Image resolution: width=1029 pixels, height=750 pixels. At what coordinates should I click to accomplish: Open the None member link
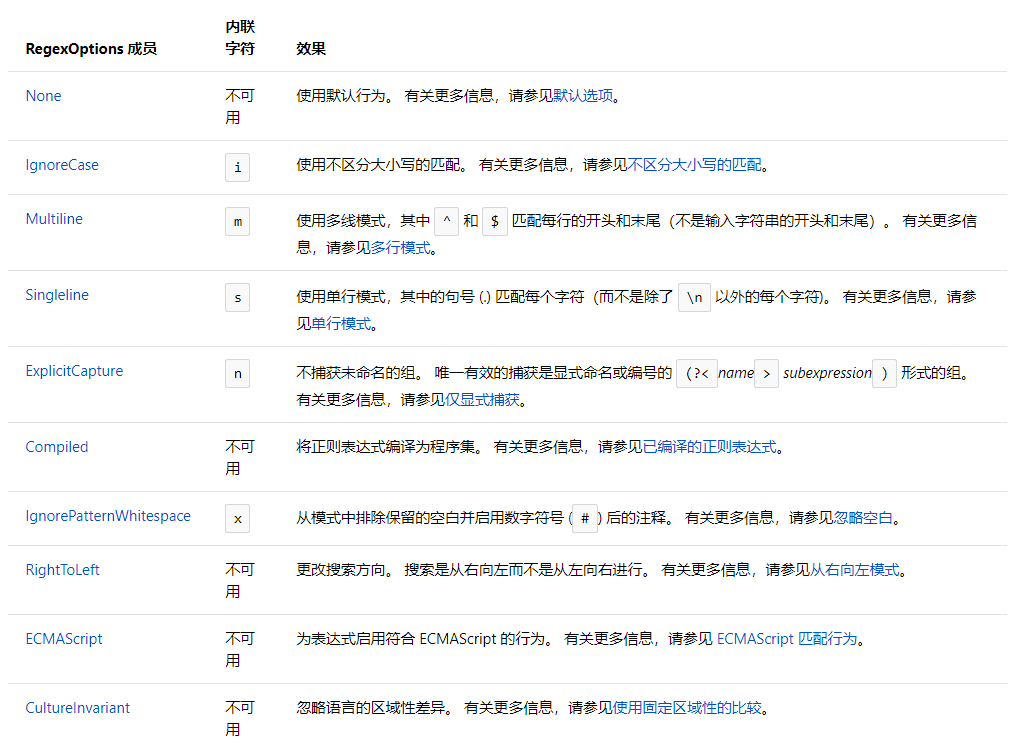[x=43, y=96]
